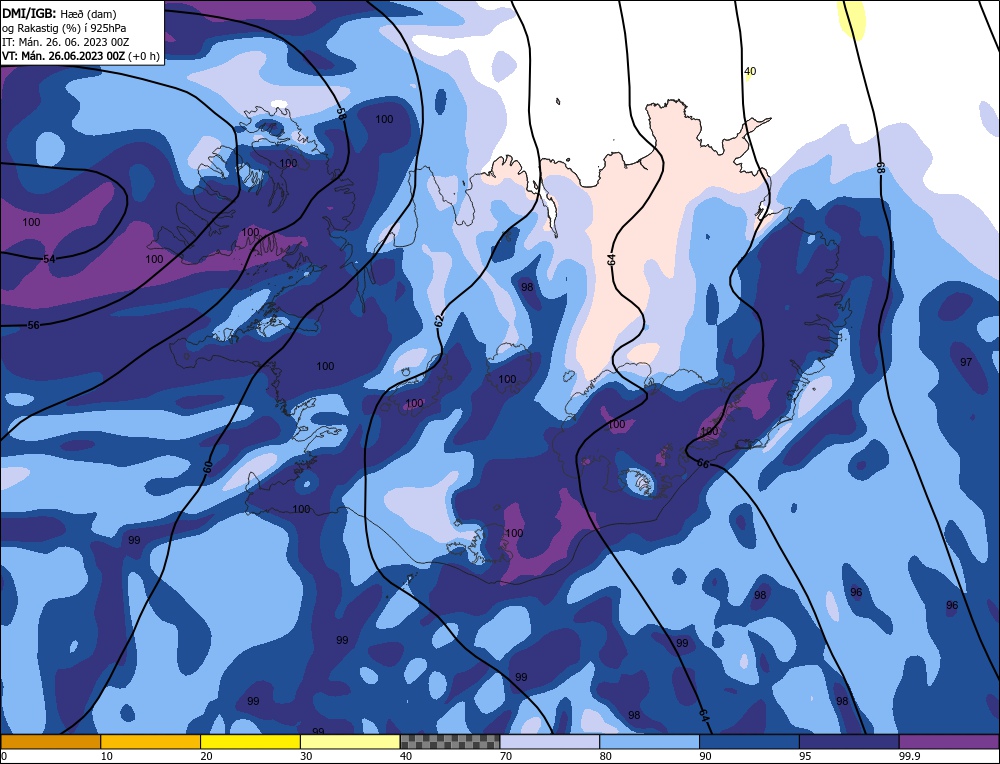
Task: Click the orange 10–20 legend swatch
Action: (x=151, y=741)
